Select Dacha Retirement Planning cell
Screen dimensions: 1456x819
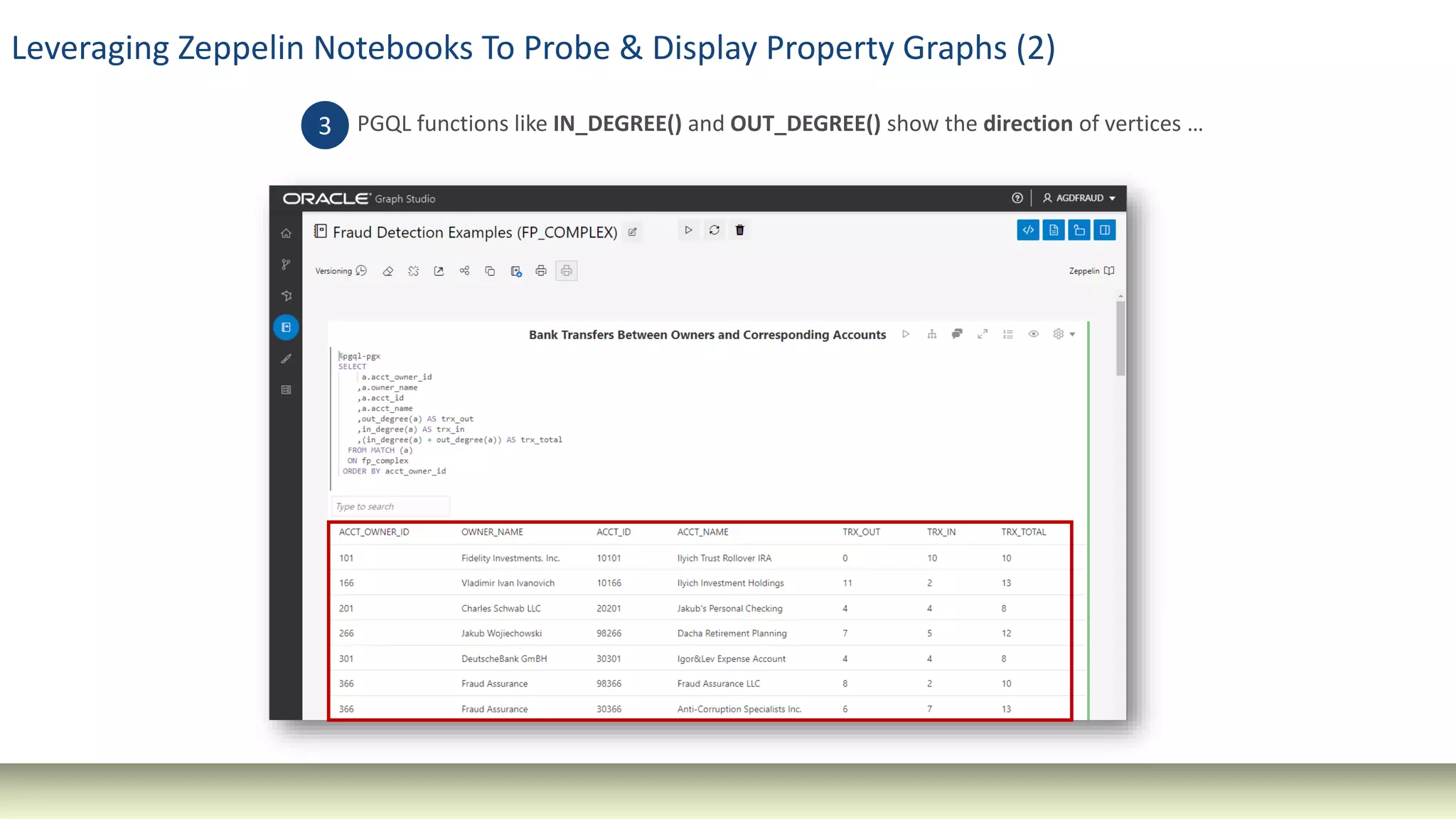732,633
